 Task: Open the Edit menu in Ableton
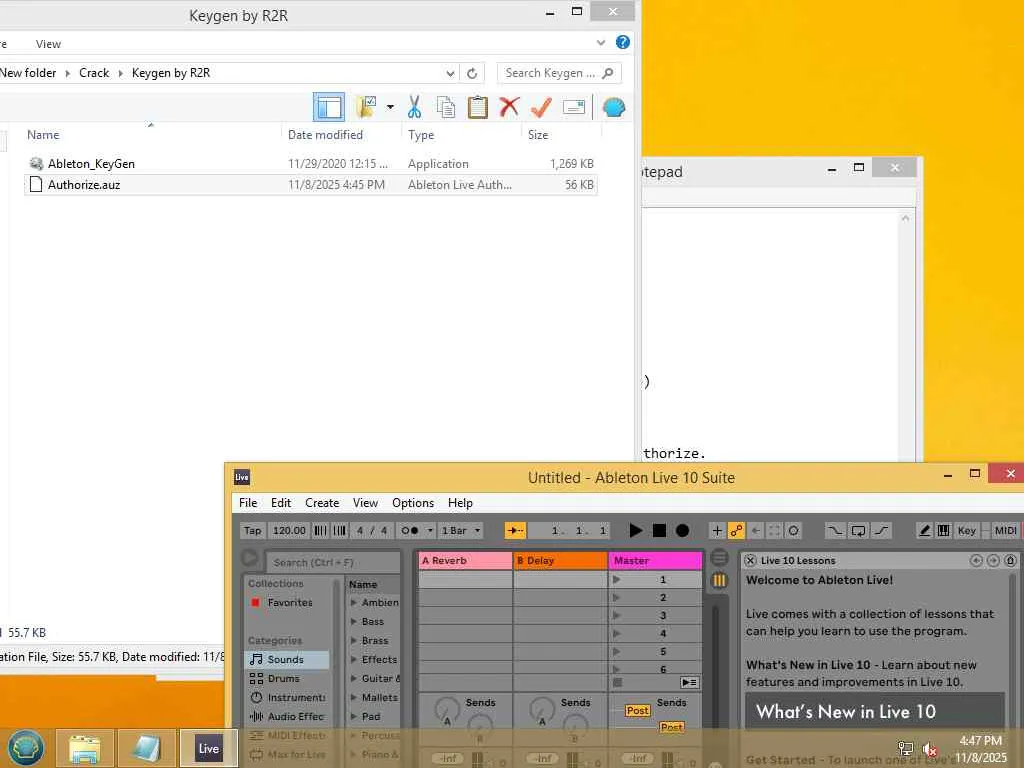coord(281,503)
